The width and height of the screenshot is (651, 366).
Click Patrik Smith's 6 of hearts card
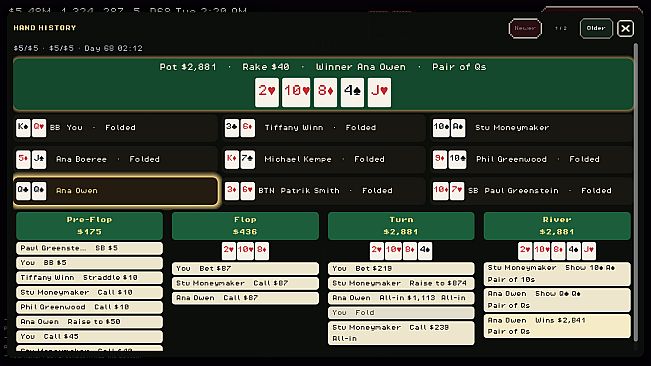(x=247, y=190)
